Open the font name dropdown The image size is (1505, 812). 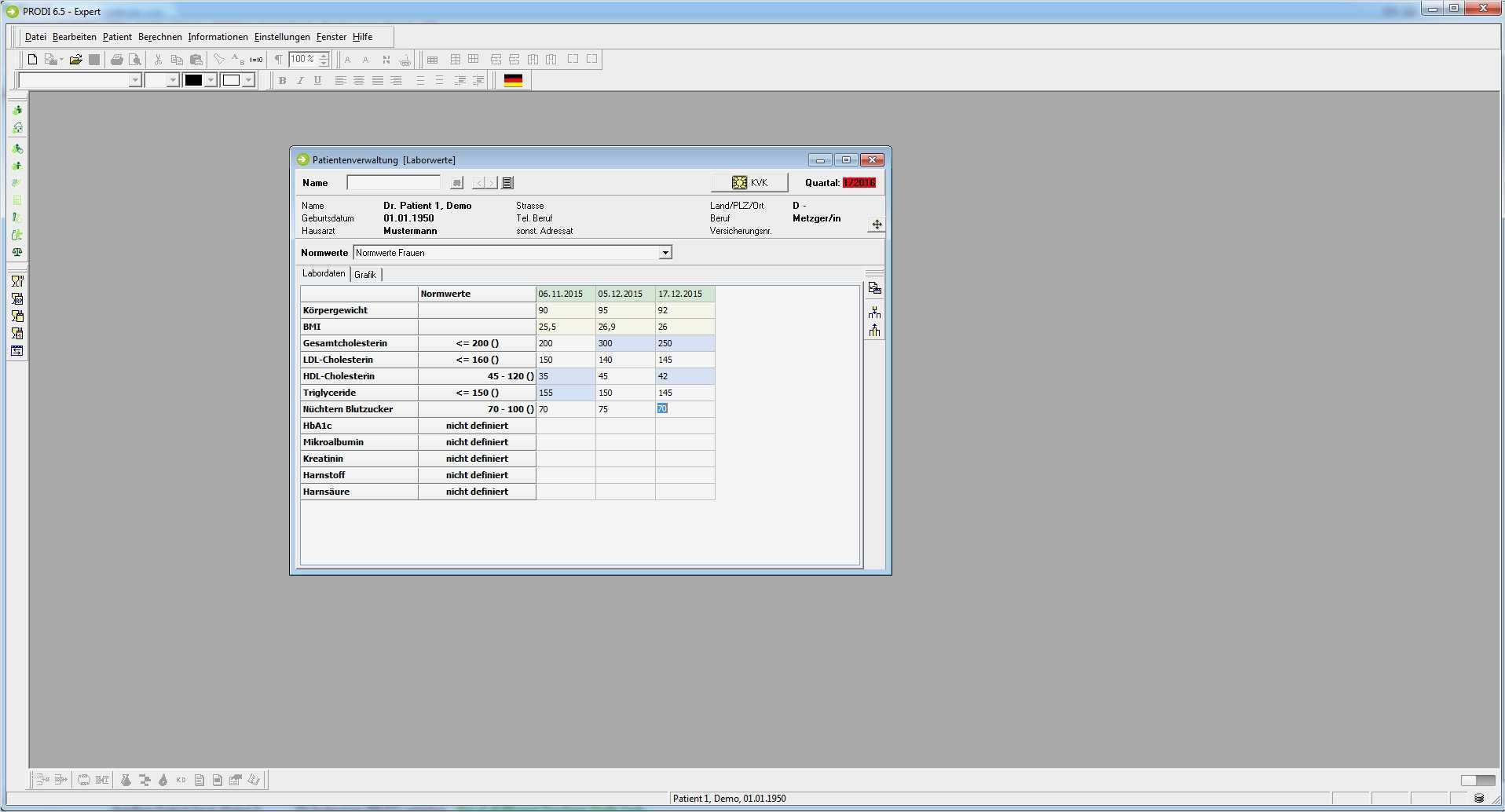134,80
